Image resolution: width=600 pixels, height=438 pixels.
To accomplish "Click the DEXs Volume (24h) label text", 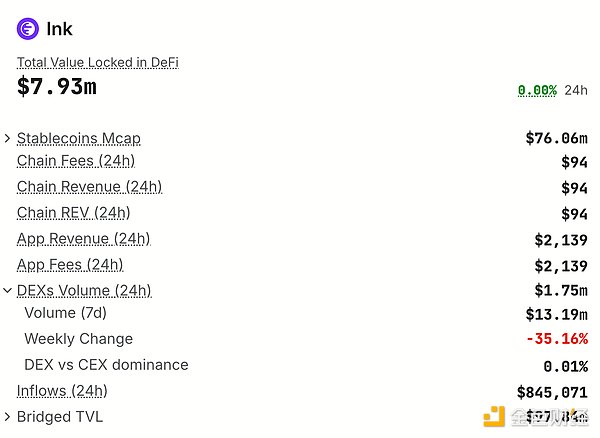I will (x=84, y=291).
